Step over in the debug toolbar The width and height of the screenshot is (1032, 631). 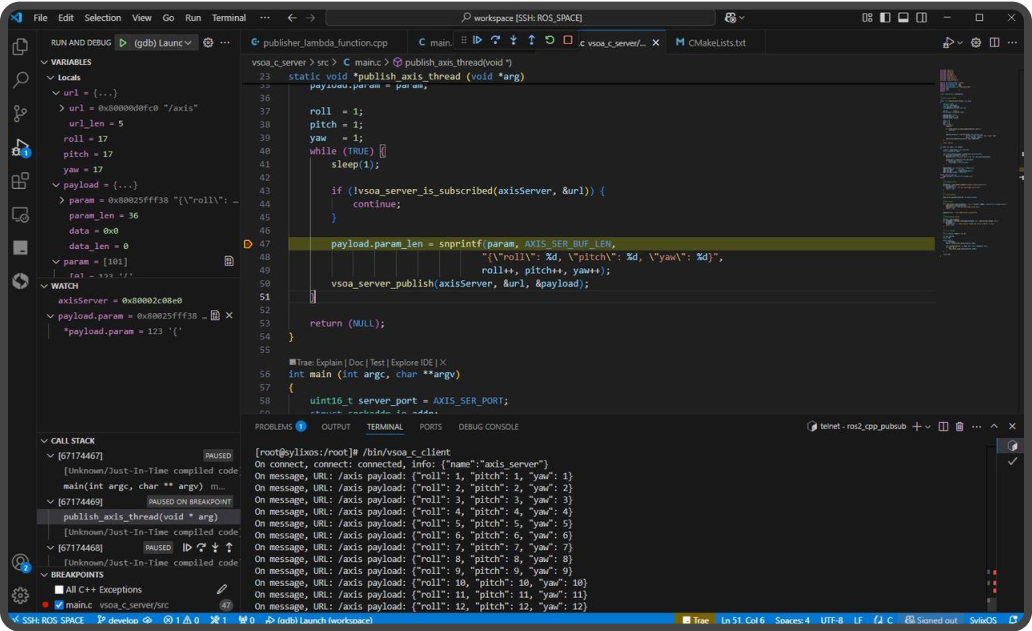[x=496, y=40]
